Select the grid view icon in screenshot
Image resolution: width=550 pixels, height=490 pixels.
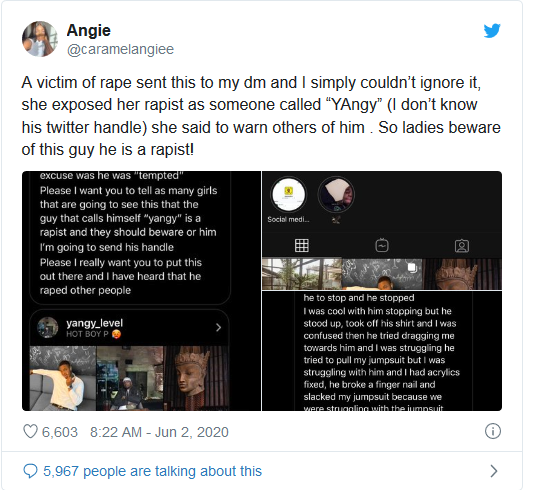click(302, 245)
